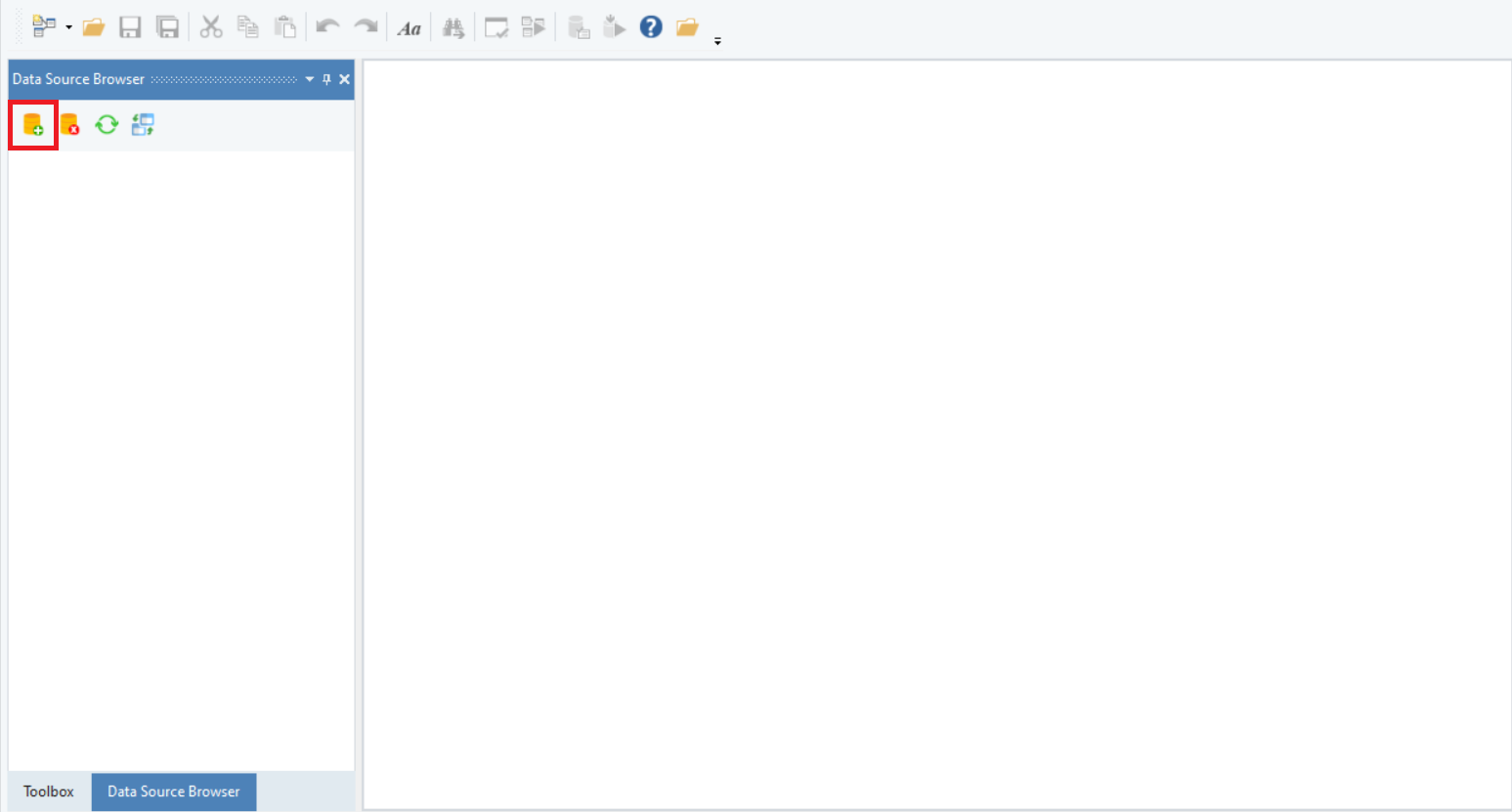Switch to the Toolbox tab
The height and width of the screenshot is (812, 1512).
(x=49, y=791)
